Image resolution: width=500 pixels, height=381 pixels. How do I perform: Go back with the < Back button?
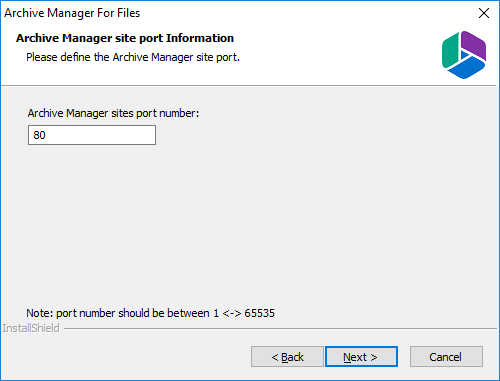pos(287,357)
